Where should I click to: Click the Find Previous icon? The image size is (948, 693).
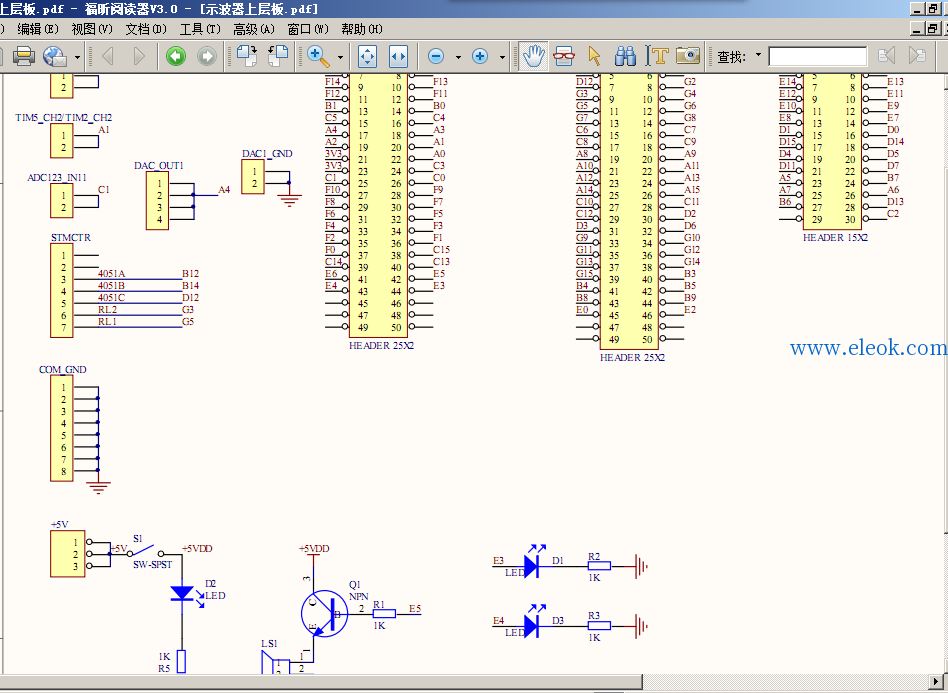(886, 56)
